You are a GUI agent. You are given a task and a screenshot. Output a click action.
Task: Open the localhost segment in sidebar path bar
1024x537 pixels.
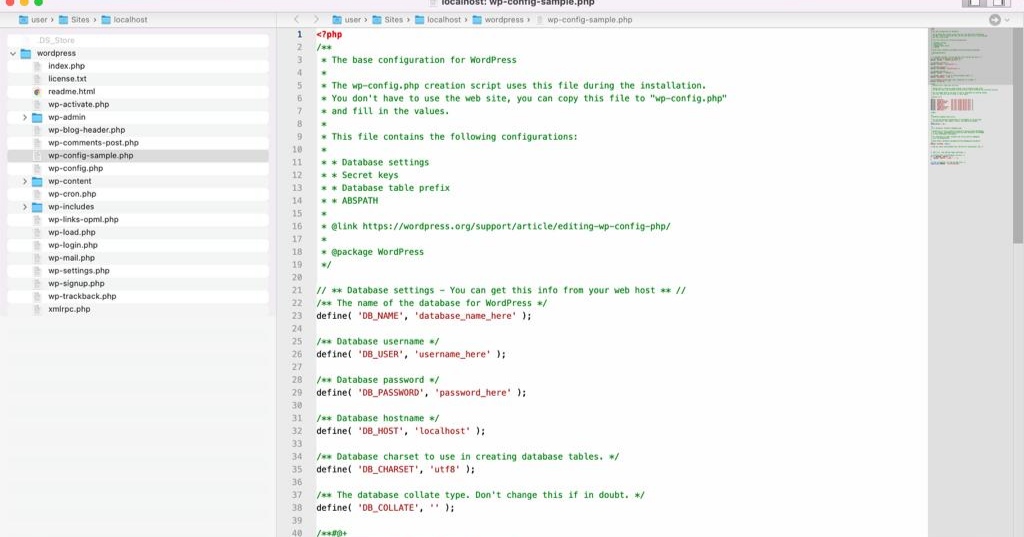124,20
